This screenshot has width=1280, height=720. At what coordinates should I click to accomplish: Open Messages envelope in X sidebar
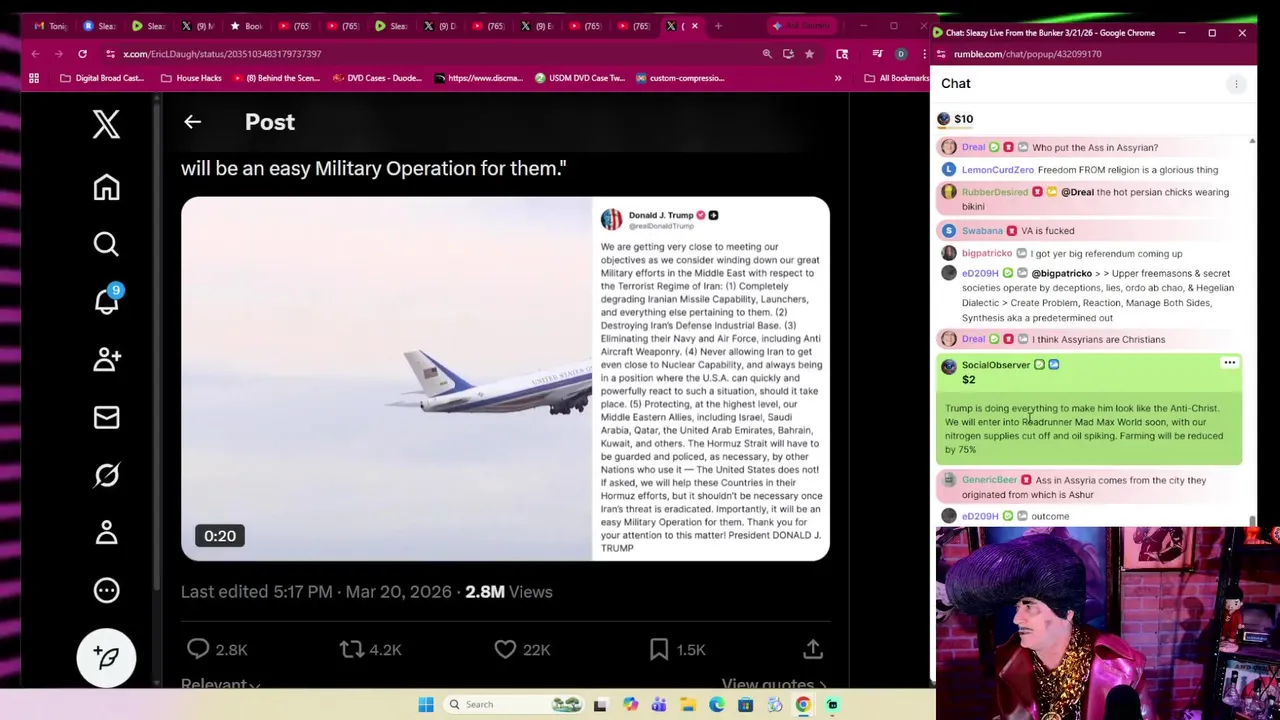click(106, 417)
